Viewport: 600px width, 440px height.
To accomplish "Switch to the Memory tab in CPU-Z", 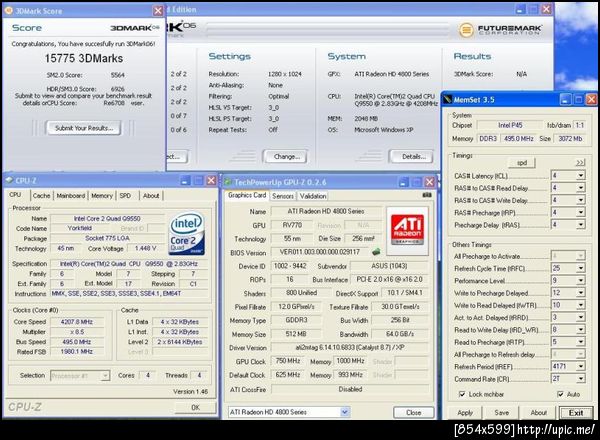I will click(102, 196).
